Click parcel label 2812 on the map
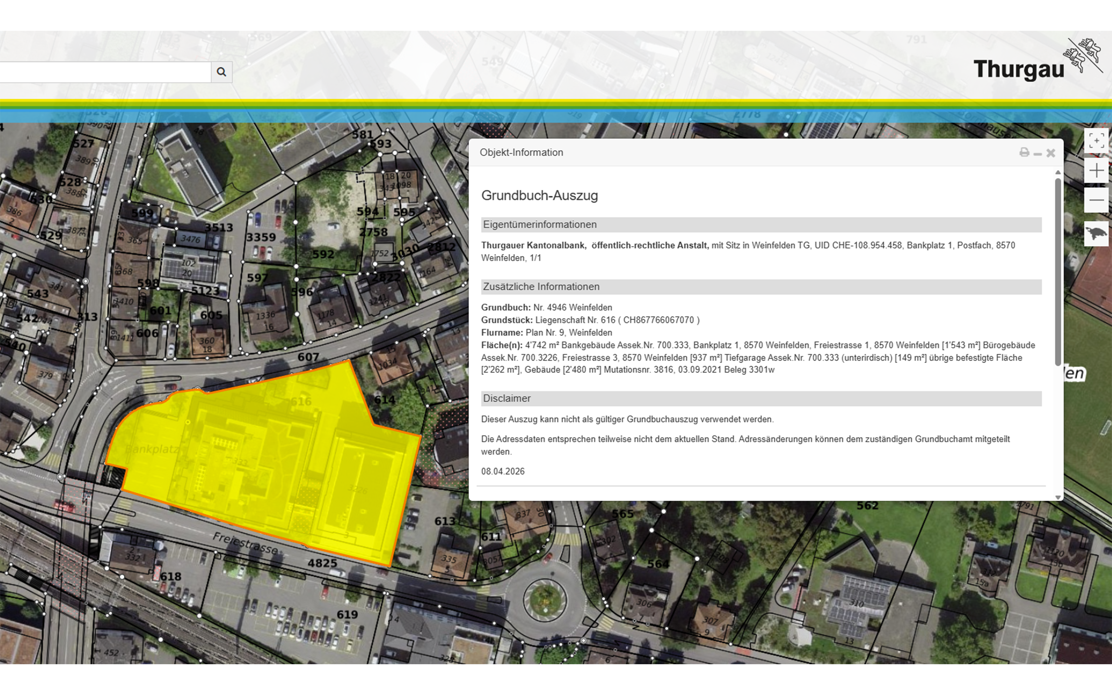1112x695 pixels. 441,247
